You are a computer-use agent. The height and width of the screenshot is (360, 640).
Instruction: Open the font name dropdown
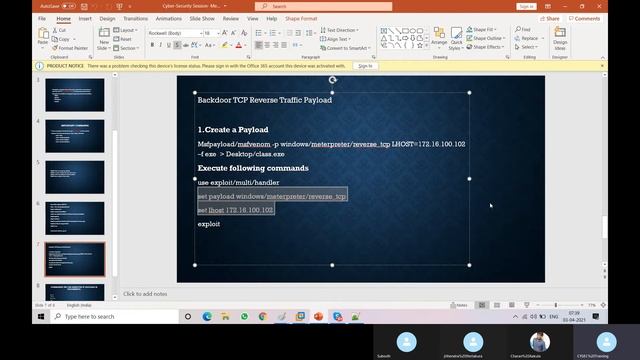pos(201,33)
